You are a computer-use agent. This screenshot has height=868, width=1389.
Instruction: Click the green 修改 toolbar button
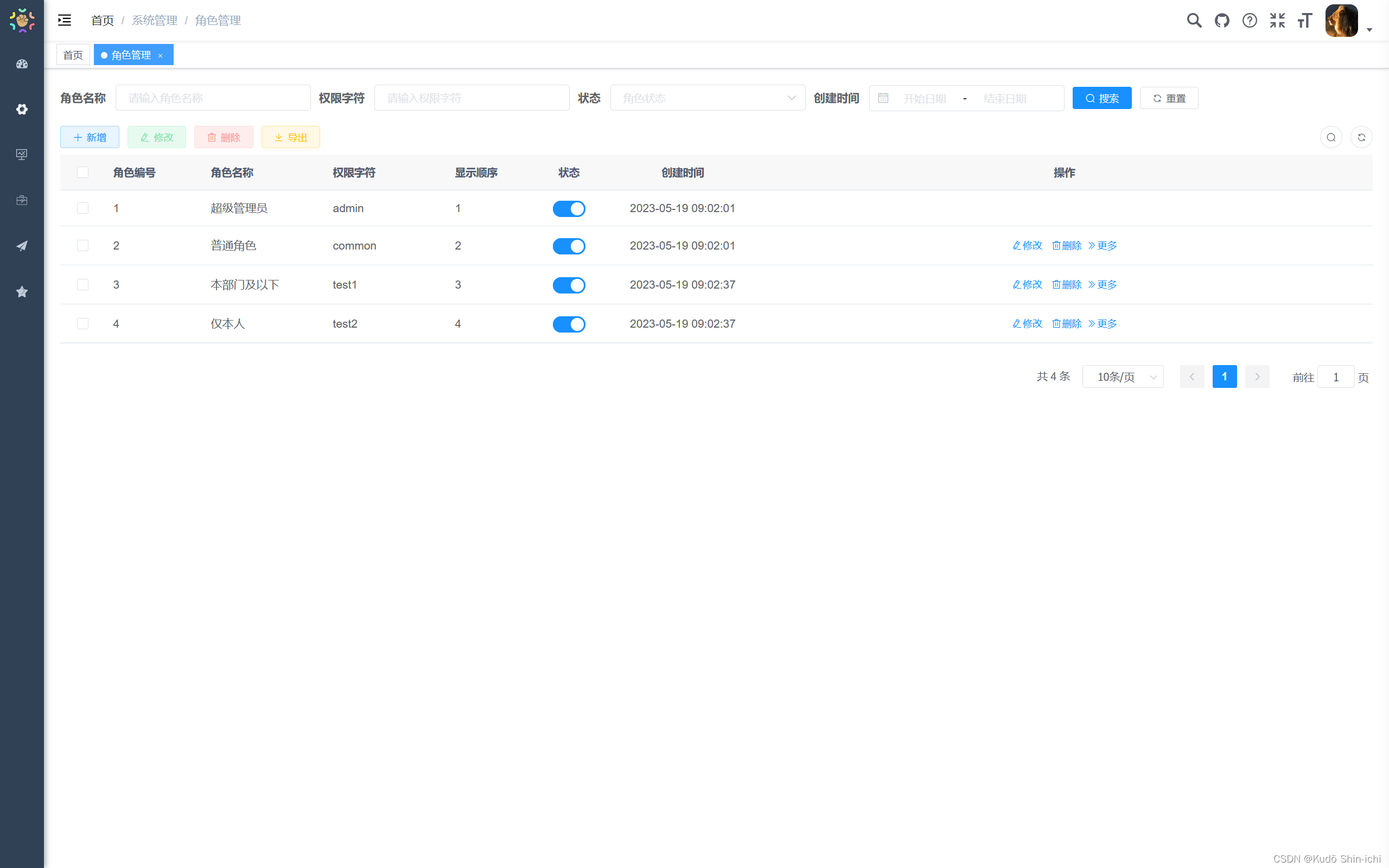[157, 137]
